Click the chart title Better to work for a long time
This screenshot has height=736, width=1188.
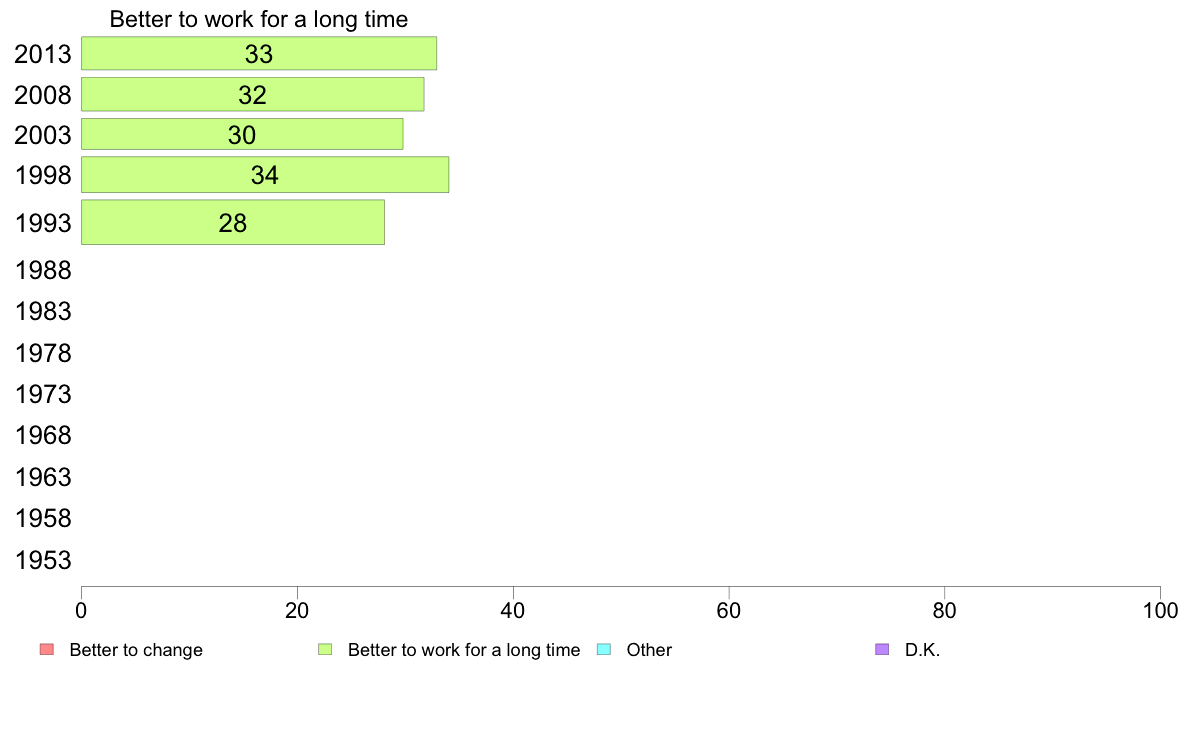pos(258,19)
